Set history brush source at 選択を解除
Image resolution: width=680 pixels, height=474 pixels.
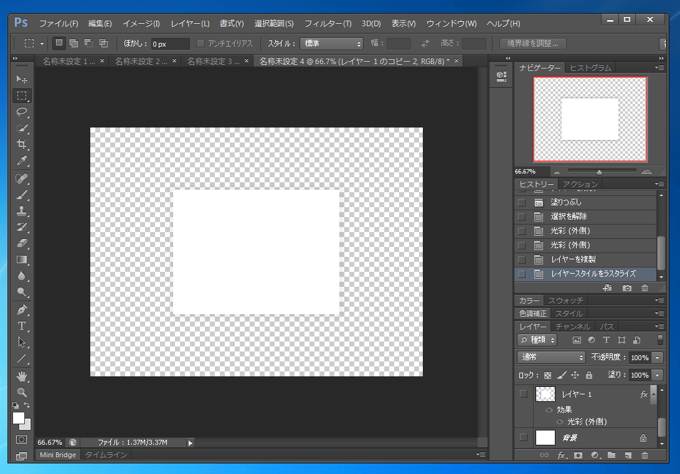(522, 217)
